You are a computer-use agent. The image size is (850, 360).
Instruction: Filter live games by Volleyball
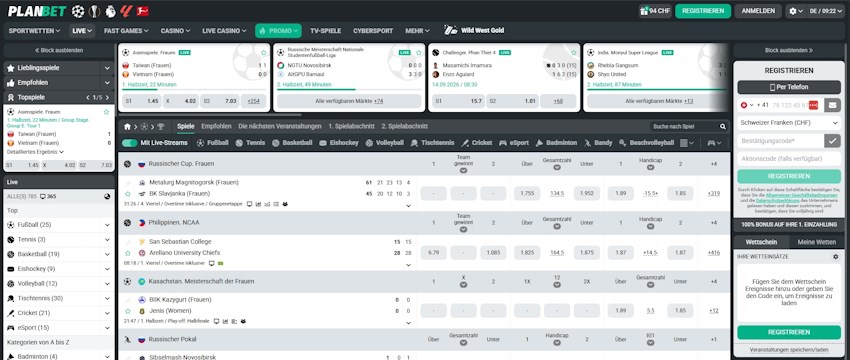(x=384, y=143)
